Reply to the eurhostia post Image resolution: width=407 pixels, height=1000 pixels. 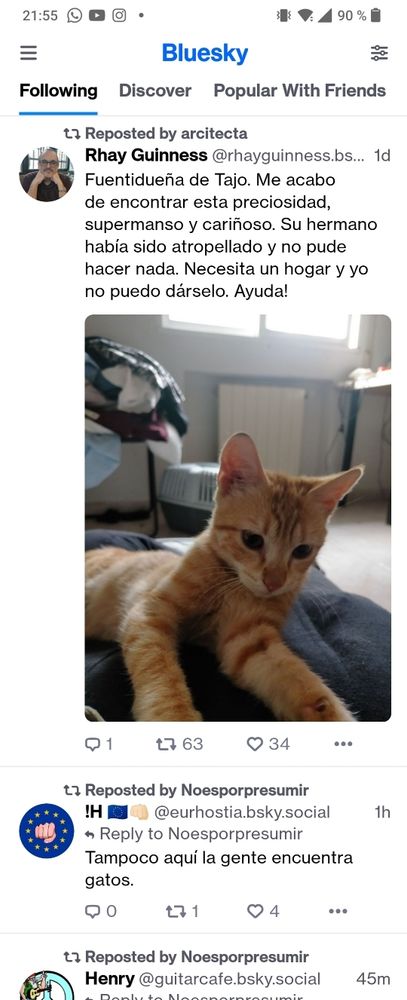point(101,911)
